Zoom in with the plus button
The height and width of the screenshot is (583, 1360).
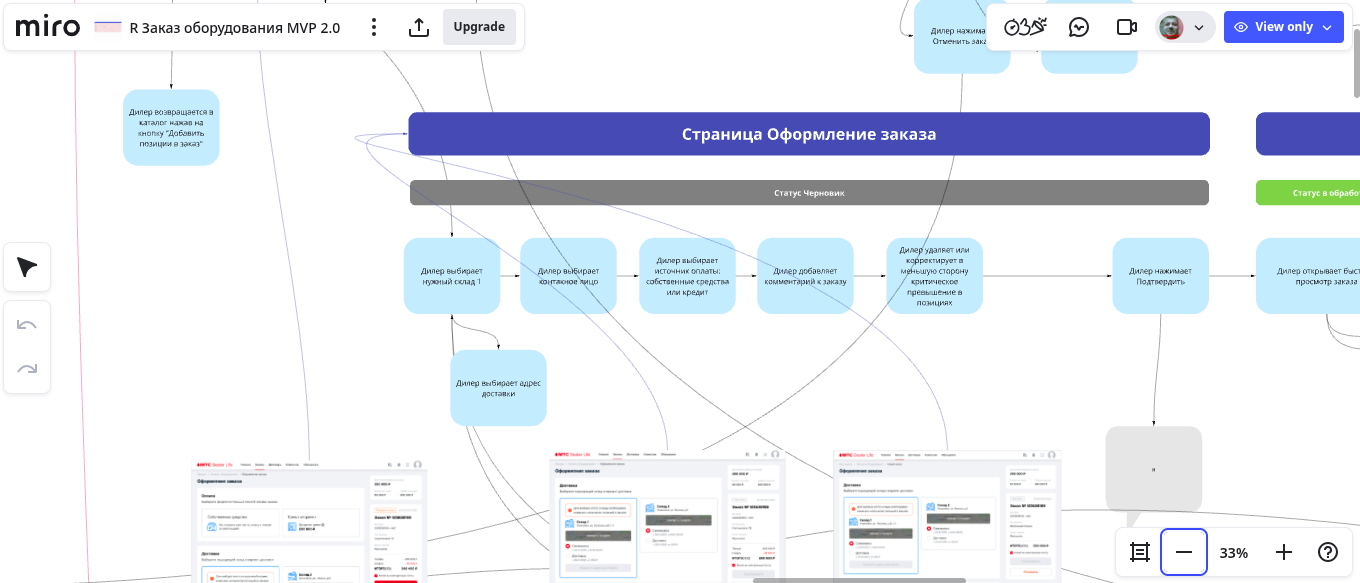[x=1284, y=552]
